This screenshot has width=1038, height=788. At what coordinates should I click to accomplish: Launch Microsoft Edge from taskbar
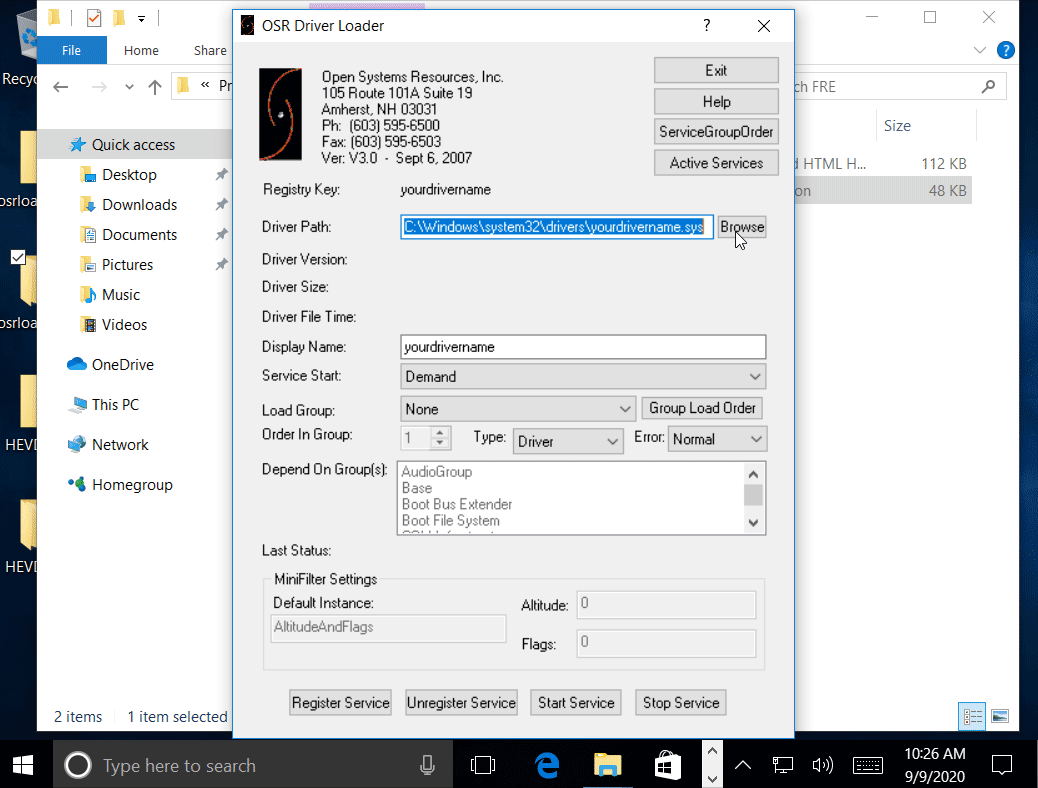pyautogui.click(x=547, y=765)
